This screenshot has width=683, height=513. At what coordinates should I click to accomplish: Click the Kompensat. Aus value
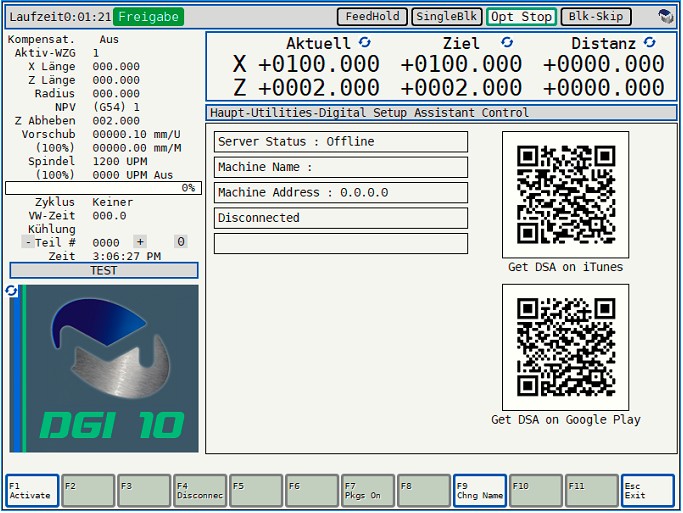pyautogui.click(x=109, y=40)
